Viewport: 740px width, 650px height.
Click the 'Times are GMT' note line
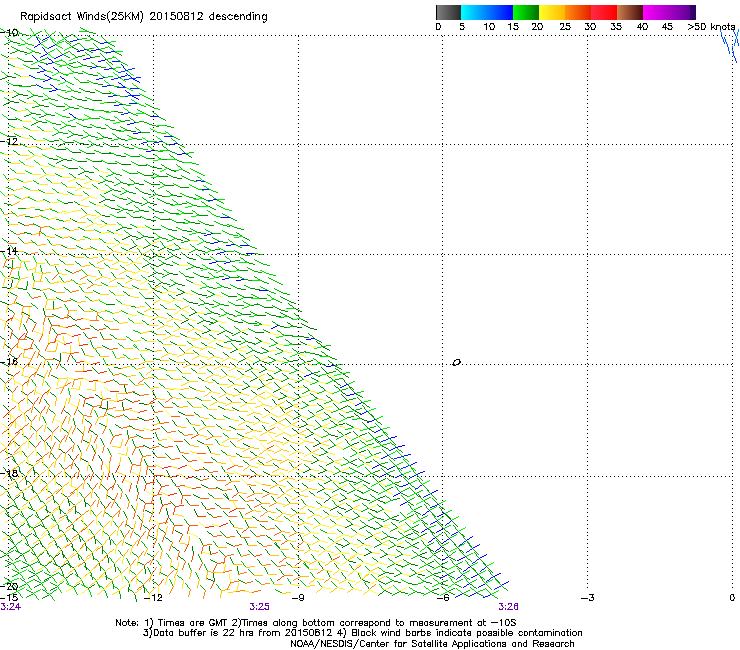316,623
